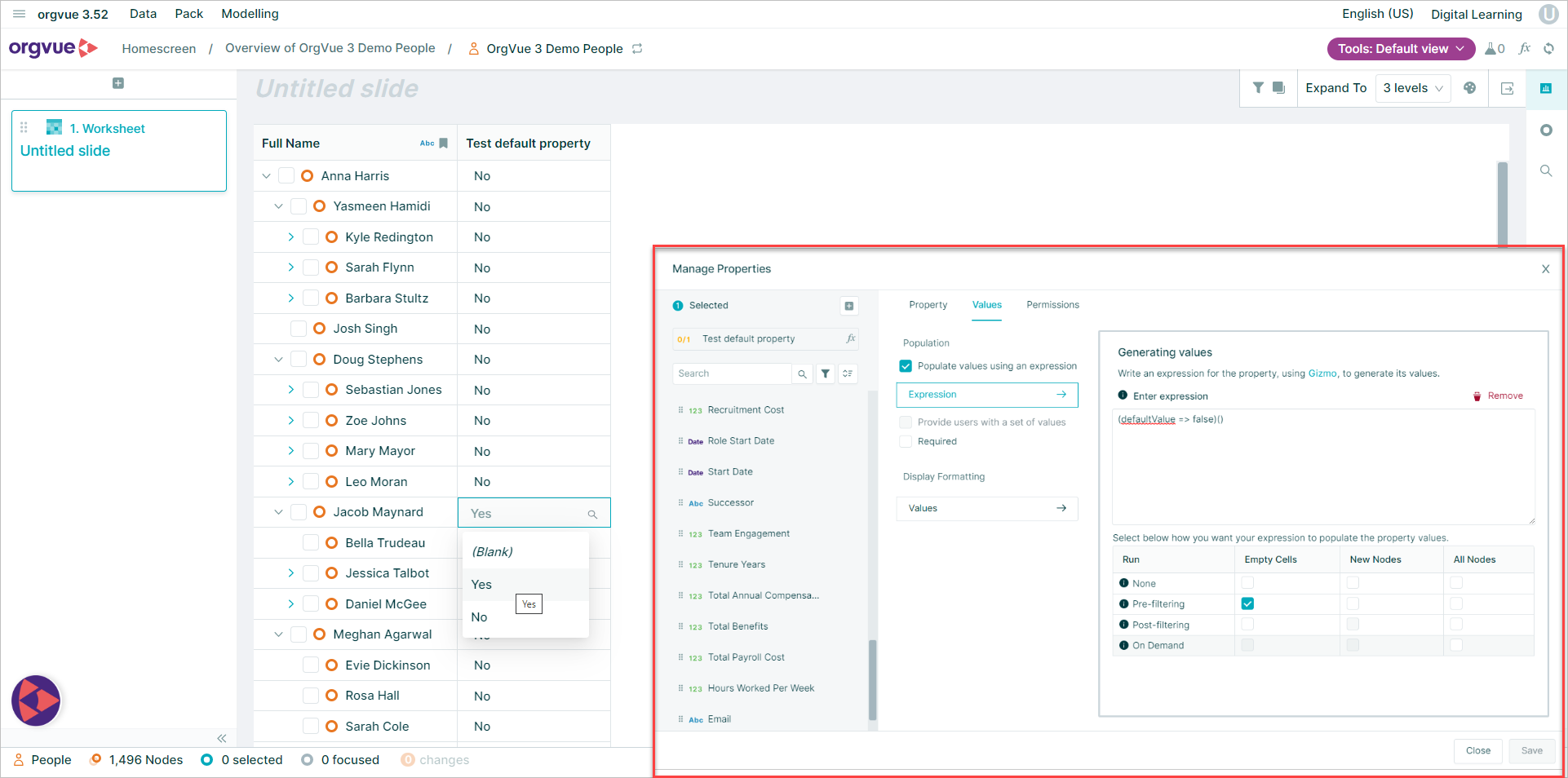
Task: Collapse the Doug Stephens node
Action: pyautogui.click(x=279, y=359)
